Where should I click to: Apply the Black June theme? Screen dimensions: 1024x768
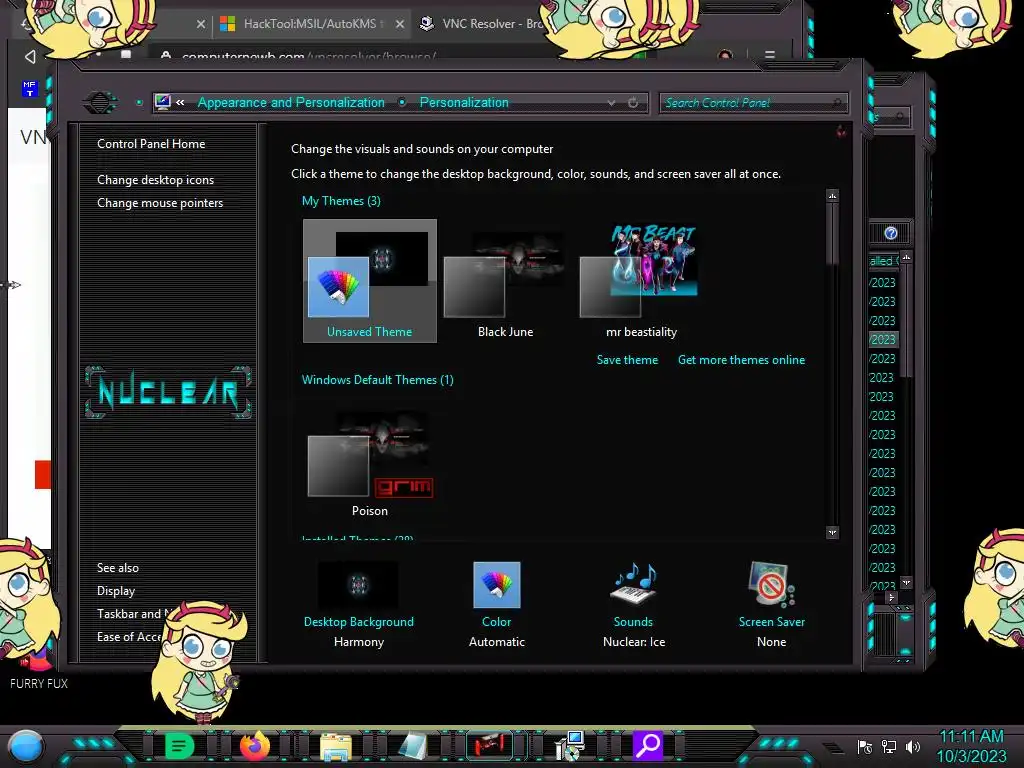point(505,280)
